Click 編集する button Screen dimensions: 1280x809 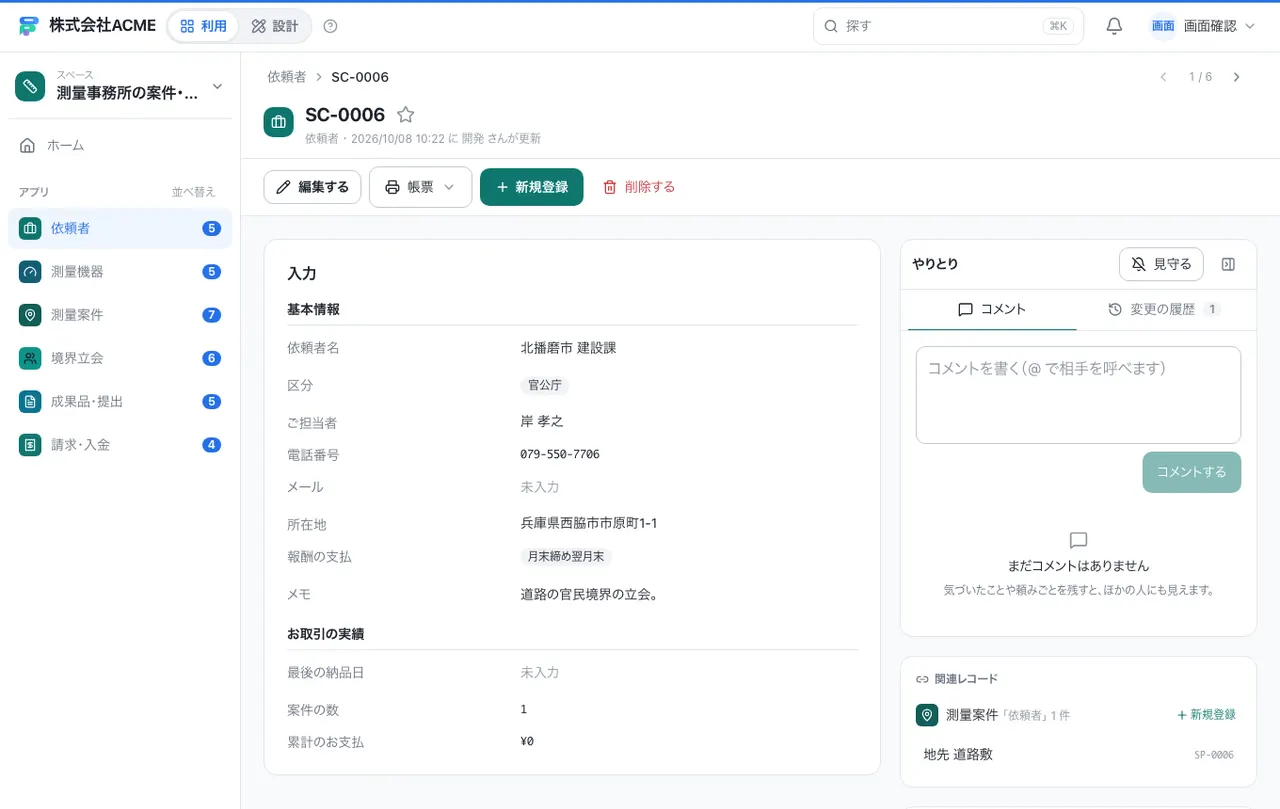(x=312, y=187)
